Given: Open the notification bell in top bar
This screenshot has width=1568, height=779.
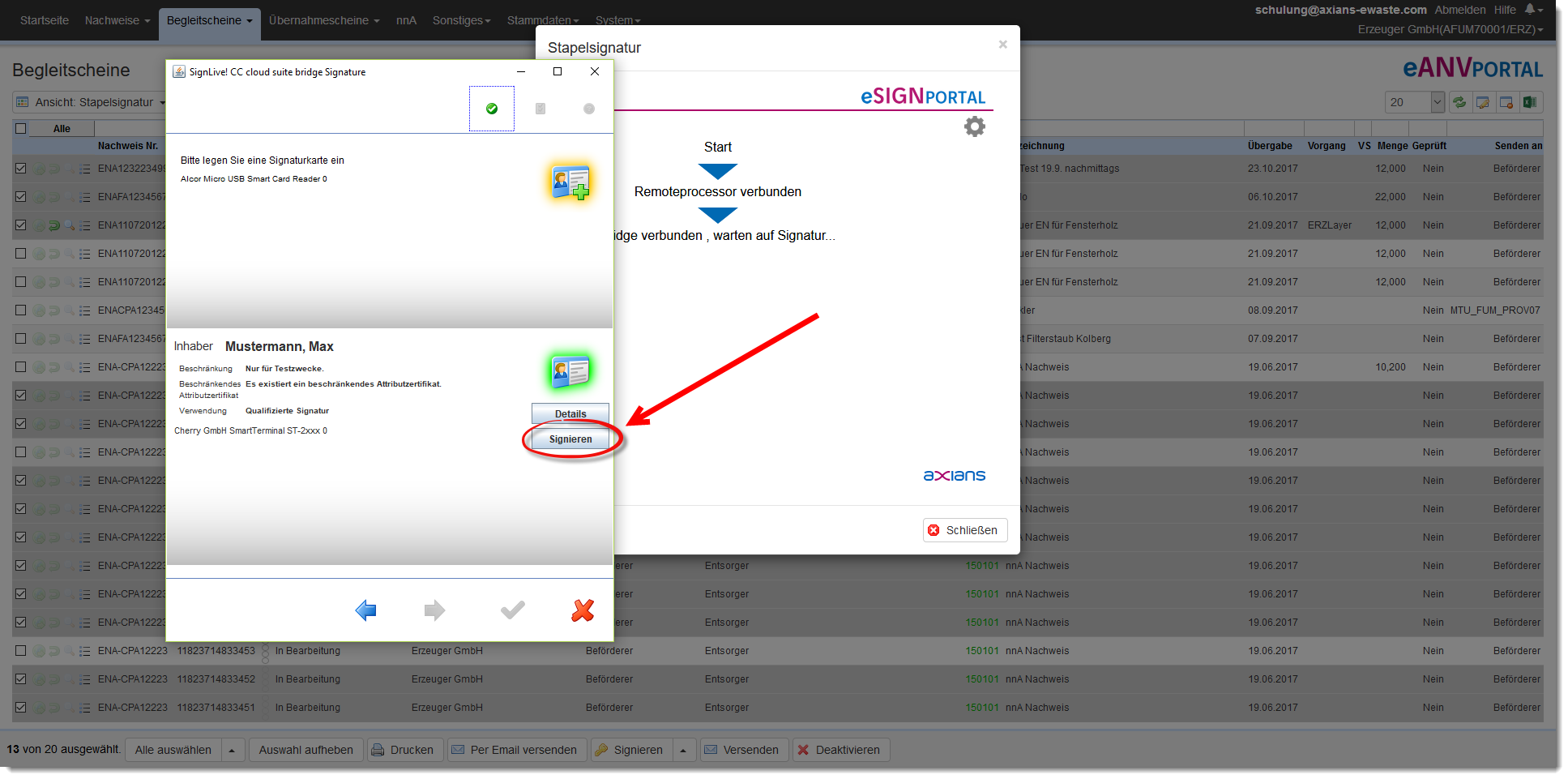Looking at the screenshot, I should pyautogui.click(x=1530, y=9).
